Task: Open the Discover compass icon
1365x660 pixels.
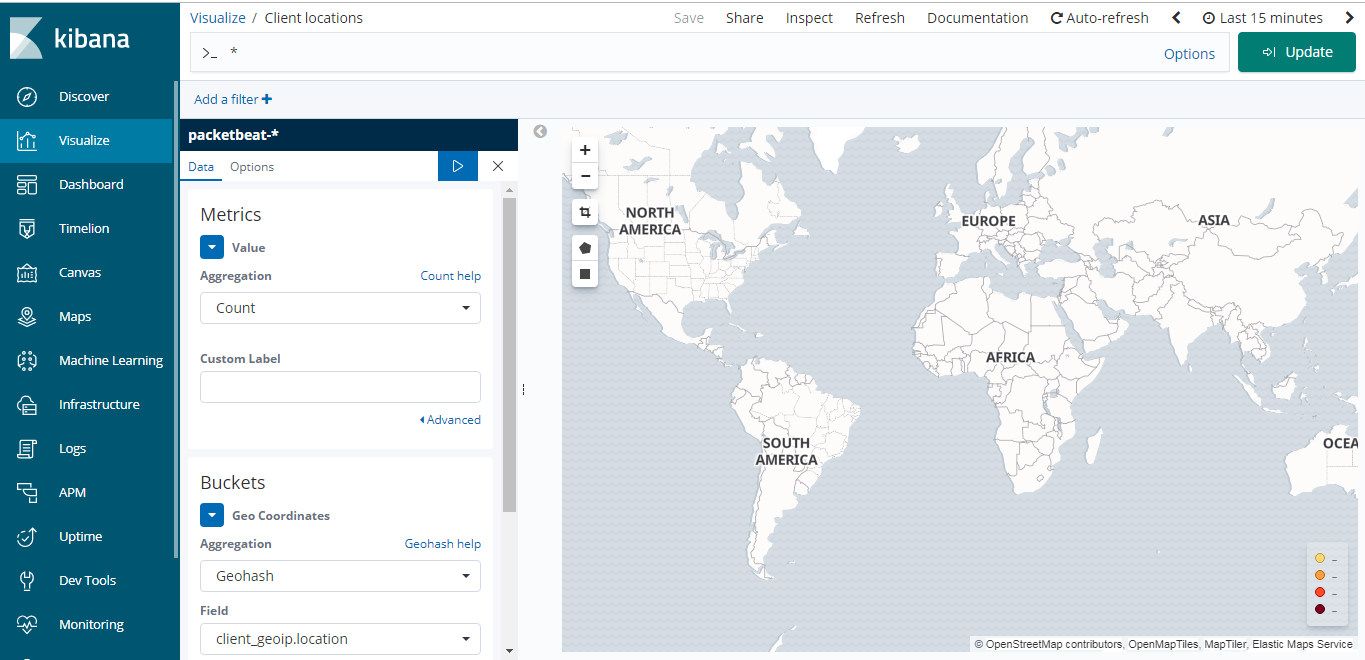Action: pyautogui.click(x=27, y=97)
